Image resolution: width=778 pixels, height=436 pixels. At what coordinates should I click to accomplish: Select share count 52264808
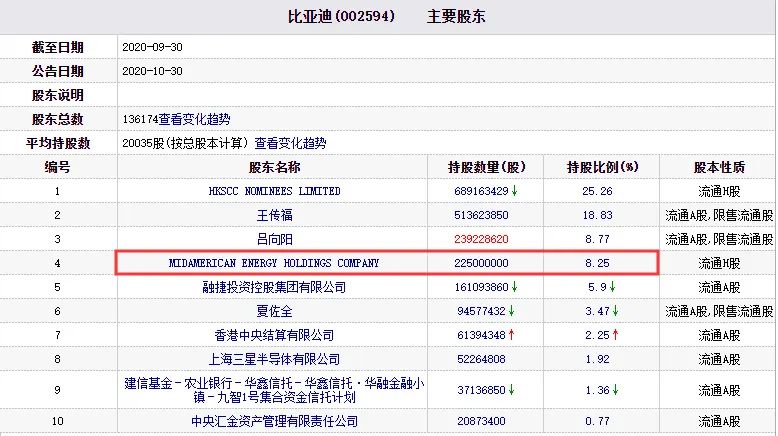click(481, 359)
